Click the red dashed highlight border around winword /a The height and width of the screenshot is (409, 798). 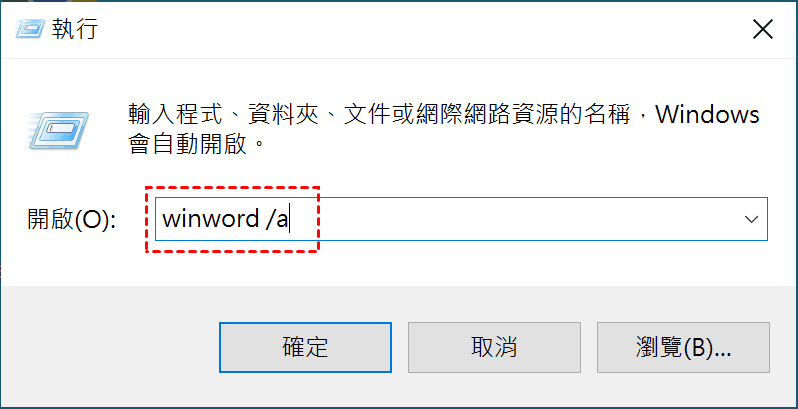pos(233,188)
